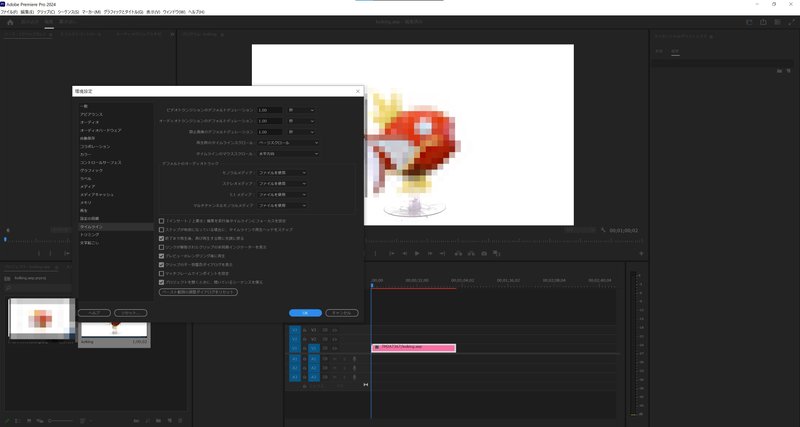800x427 pixels.
Task: Open the モノラルメディア dropdown
Action: (x=282, y=173)
